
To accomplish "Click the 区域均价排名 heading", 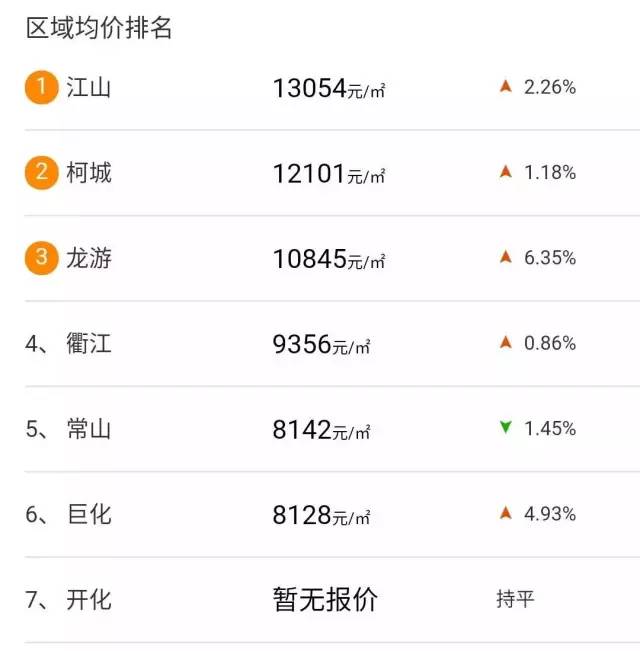I will click(99, 28).
